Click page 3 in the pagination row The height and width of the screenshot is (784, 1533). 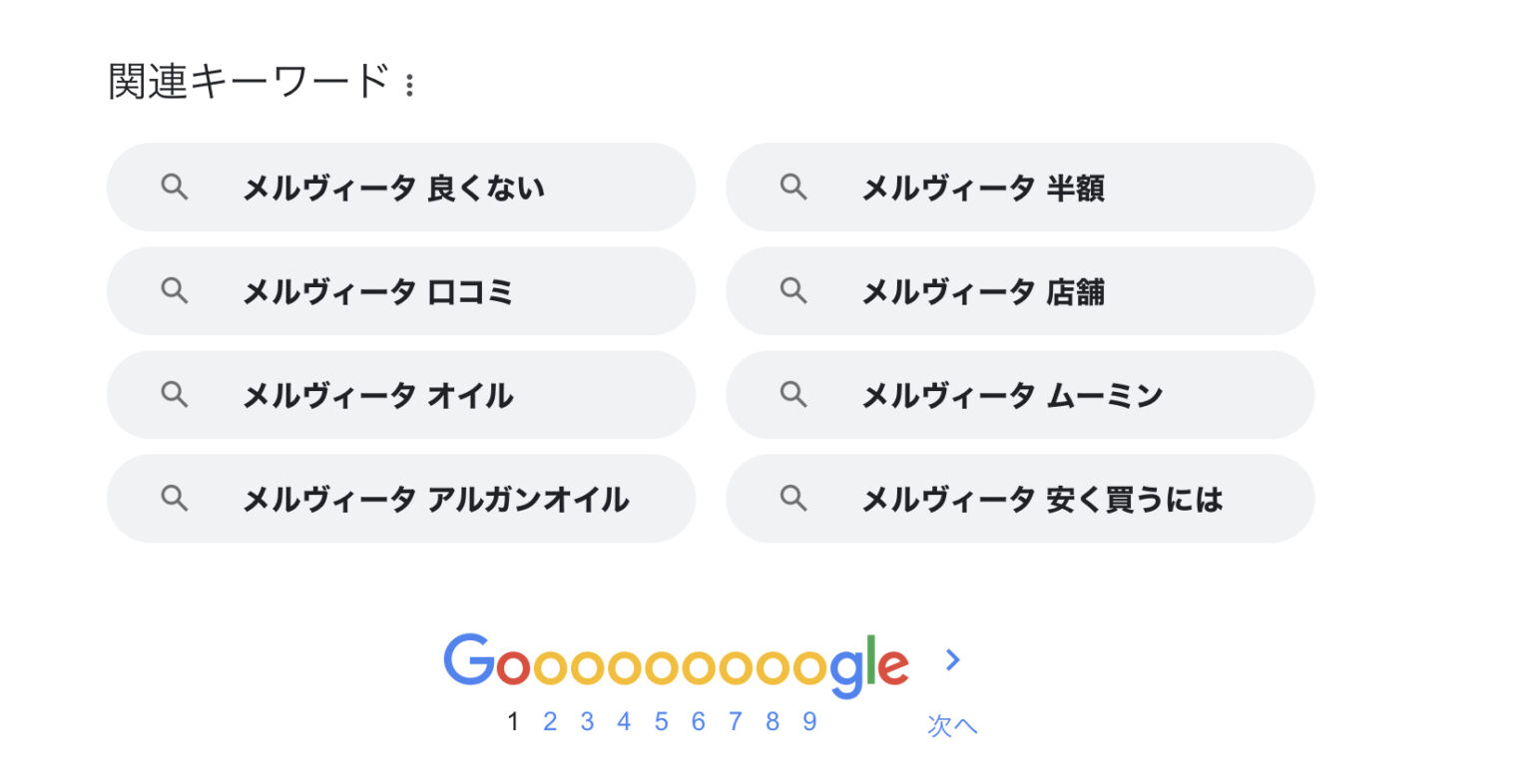point(587,721)
